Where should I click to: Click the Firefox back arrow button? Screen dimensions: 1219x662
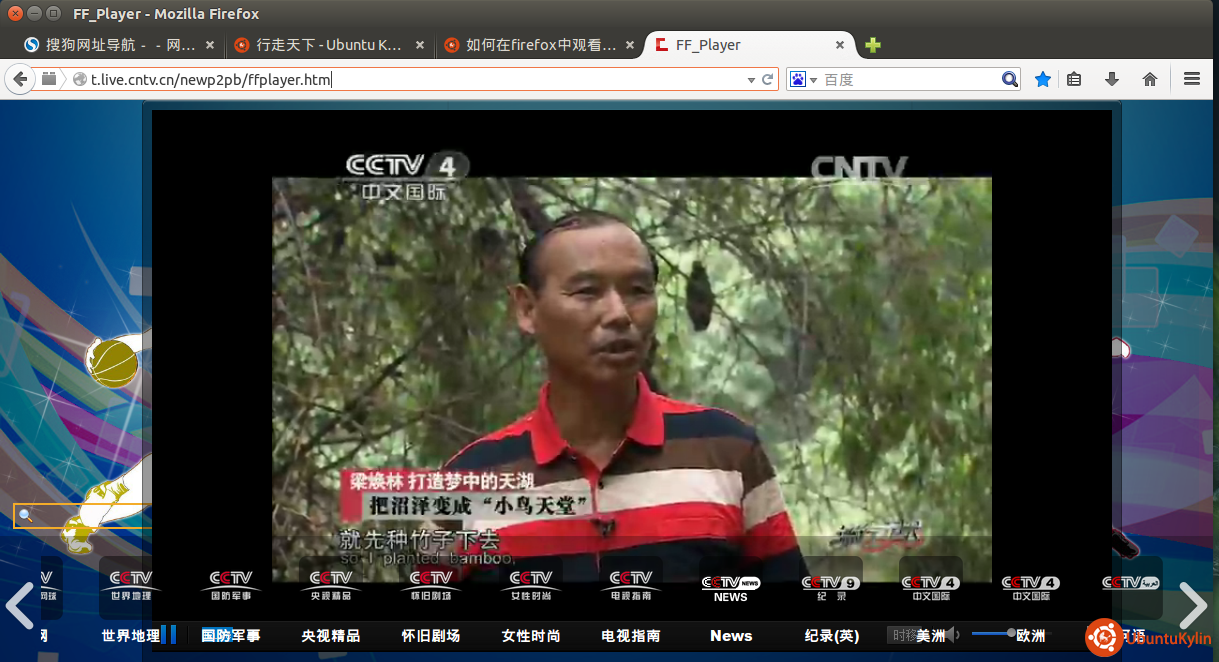[x=19, y=79]
